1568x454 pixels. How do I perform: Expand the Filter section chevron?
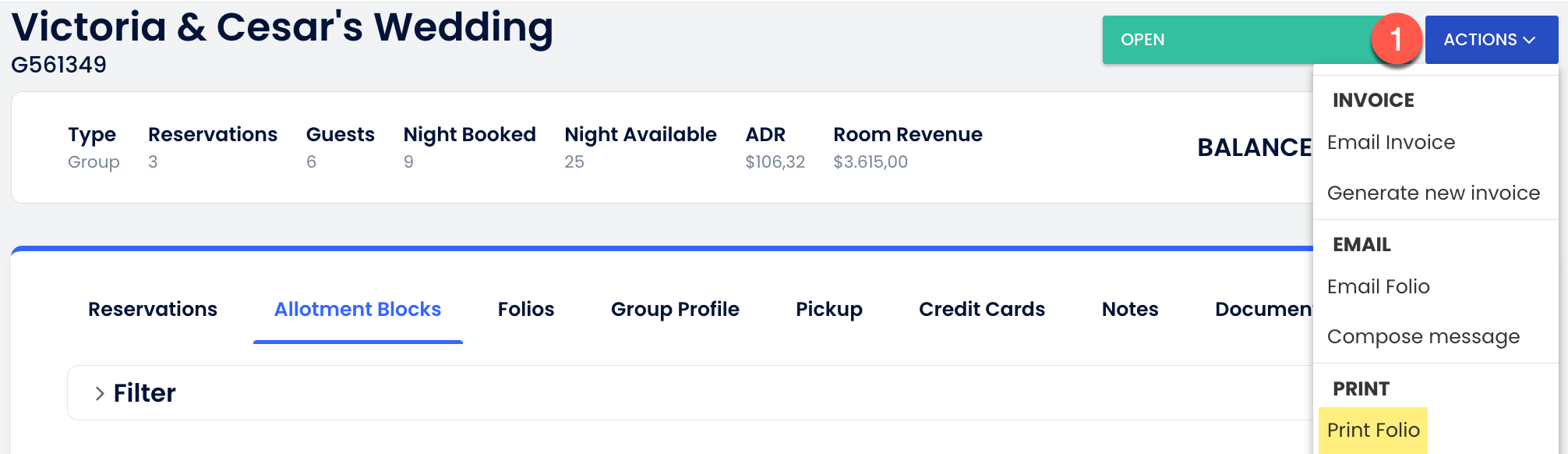click(99, 393)
